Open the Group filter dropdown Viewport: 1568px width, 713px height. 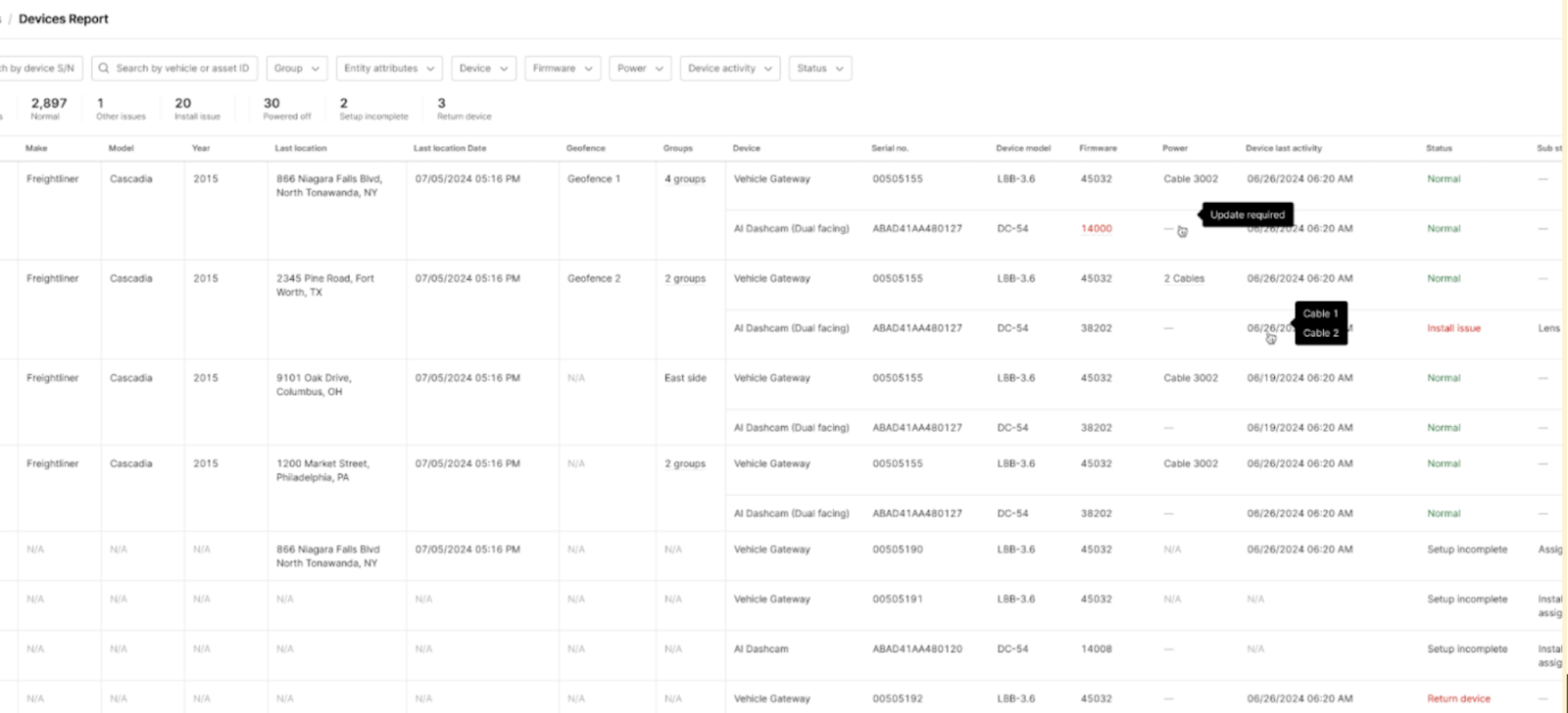coord(296,69)
